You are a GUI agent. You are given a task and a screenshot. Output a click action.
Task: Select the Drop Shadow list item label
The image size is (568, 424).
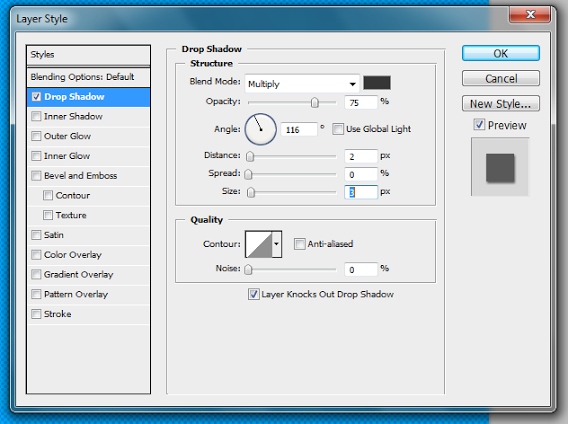tap(74, 97)
